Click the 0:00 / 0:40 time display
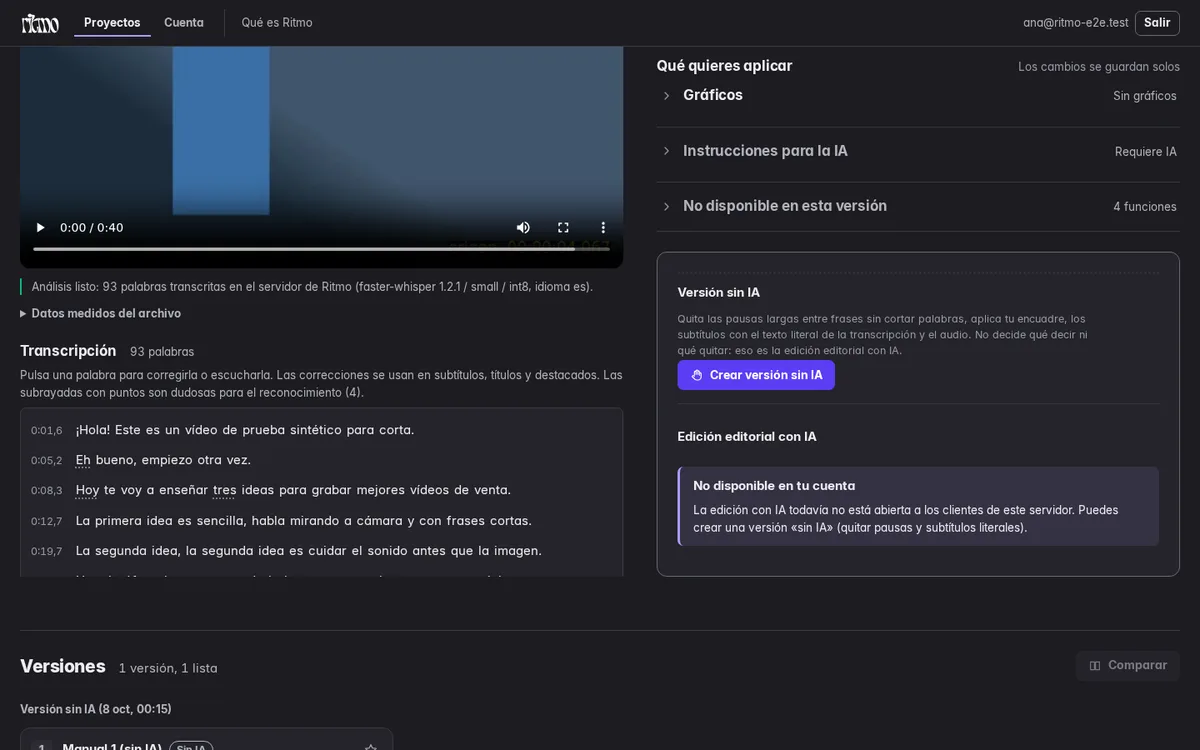1200x750 pixels. coord(92,228)
